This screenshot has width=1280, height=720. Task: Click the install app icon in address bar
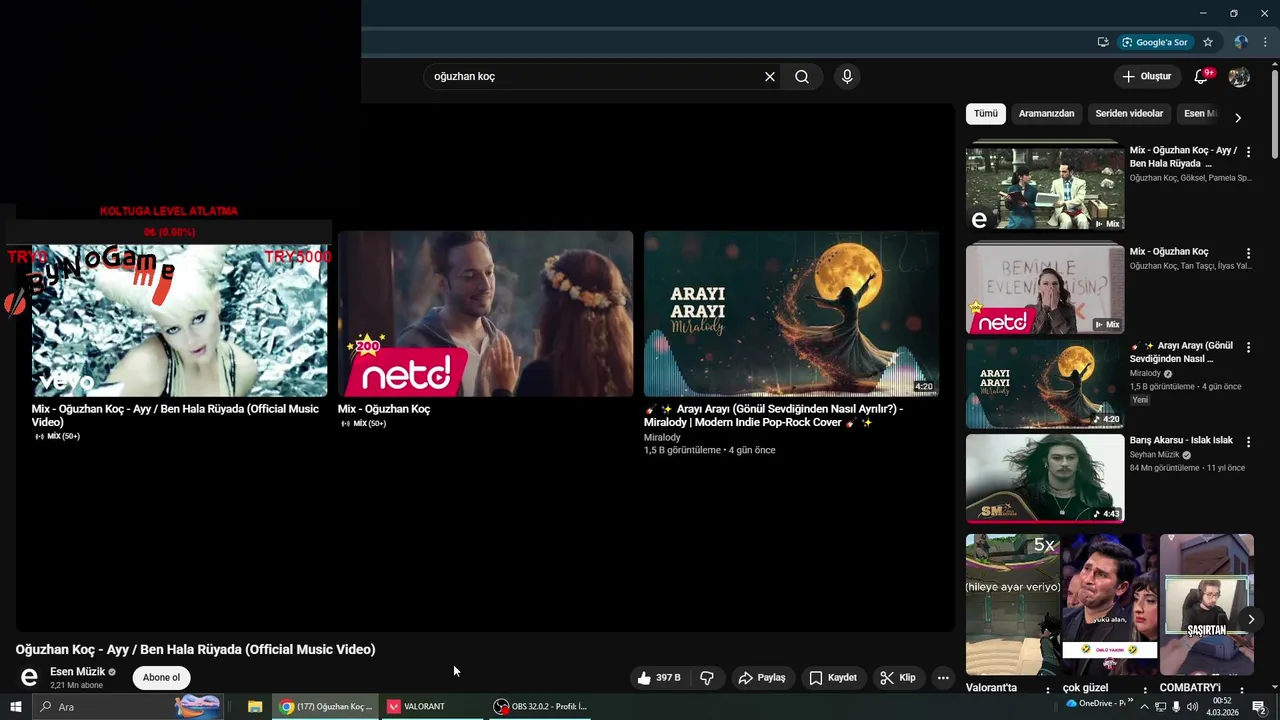tap(1103, 42)
